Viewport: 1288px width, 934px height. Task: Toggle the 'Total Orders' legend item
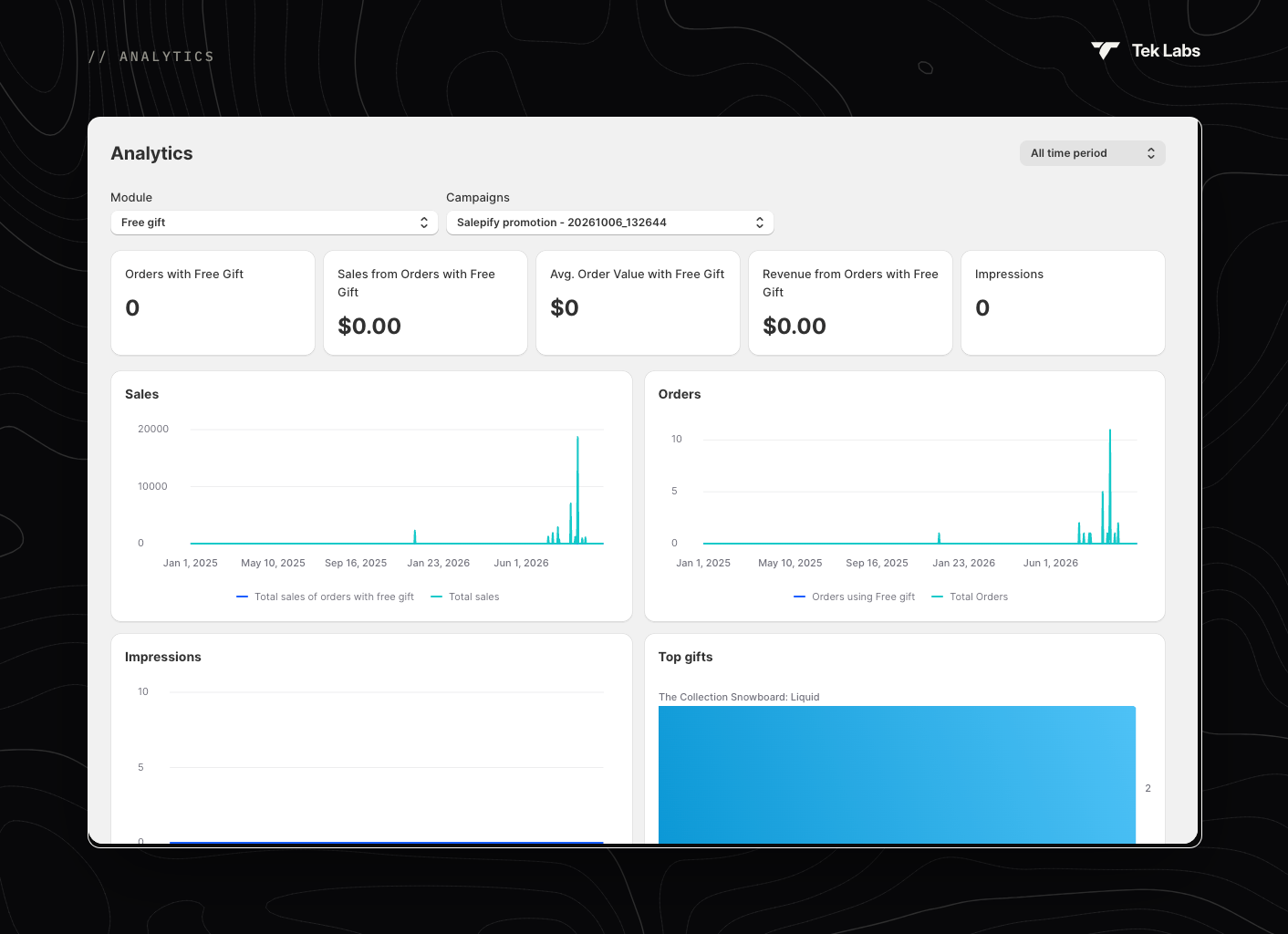click(x=970, y=597)
